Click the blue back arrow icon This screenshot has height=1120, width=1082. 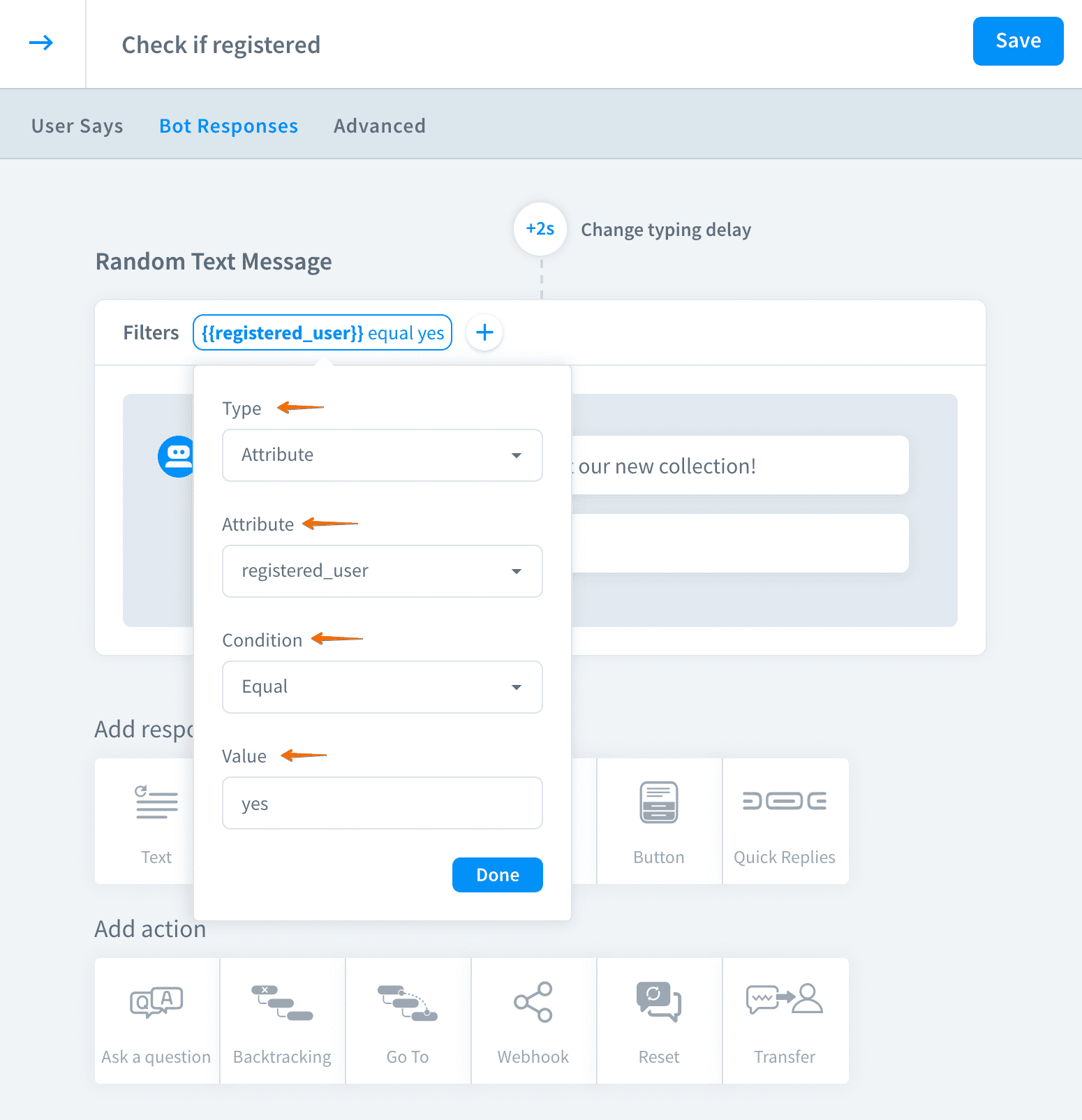point(41,43)
